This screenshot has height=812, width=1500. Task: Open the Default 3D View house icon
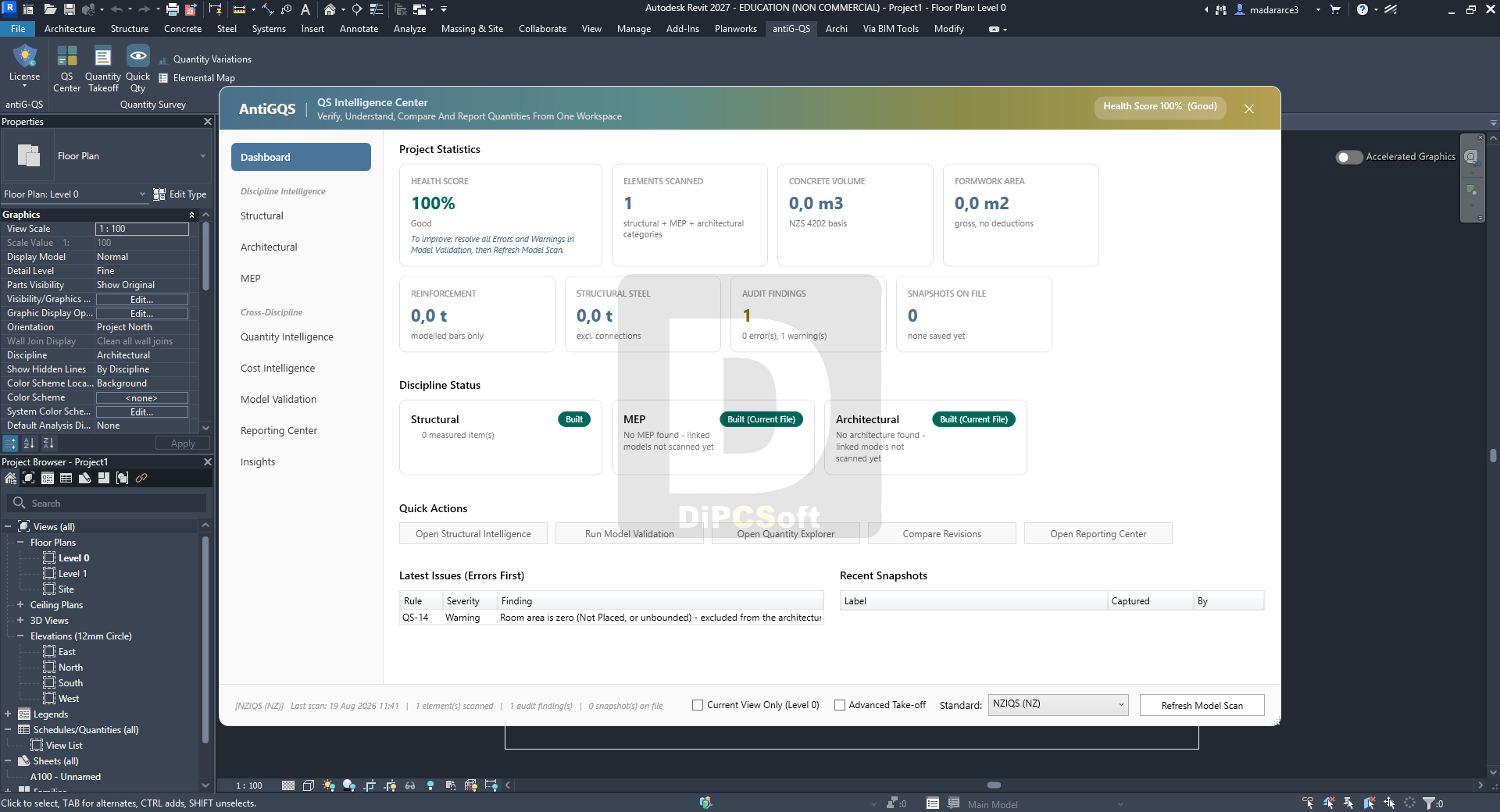330,9
